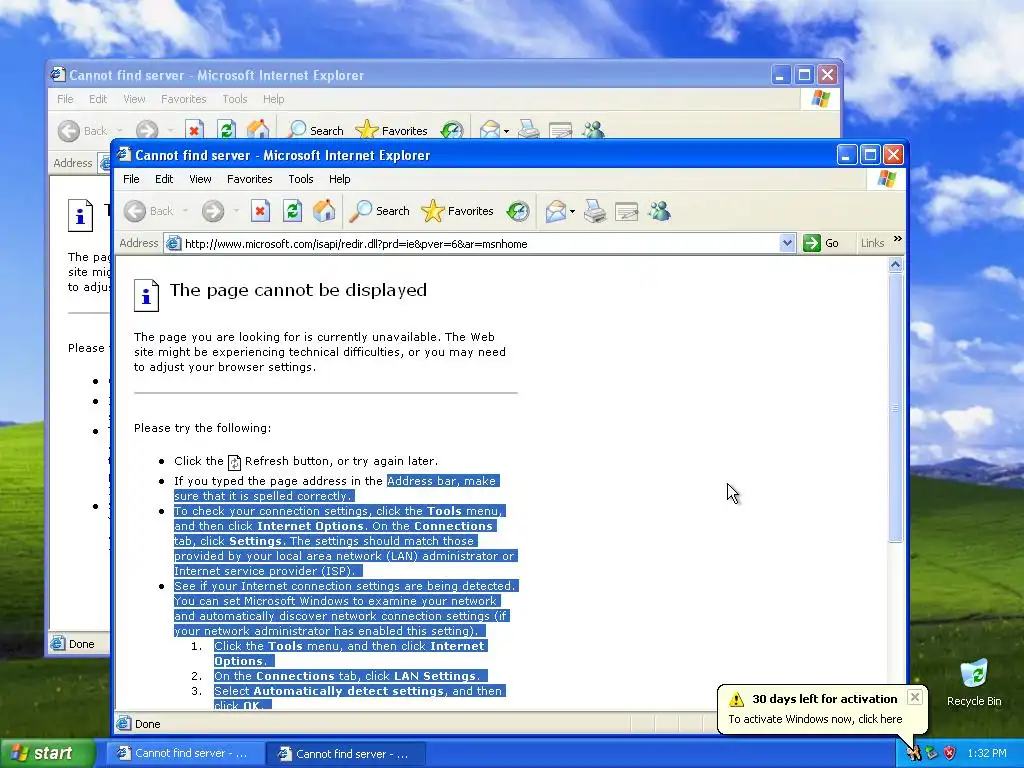This screenshot has height=768, width=1024.
Task: Maximize the front Internet Explorer window
Action: 870,155
